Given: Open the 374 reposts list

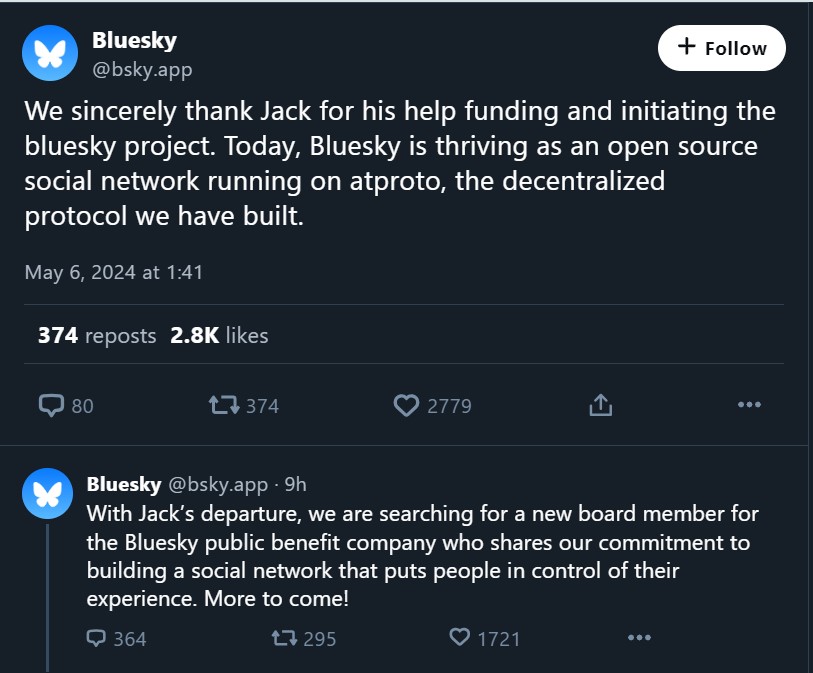Looking at the screenshot, I should click(97, 335).
